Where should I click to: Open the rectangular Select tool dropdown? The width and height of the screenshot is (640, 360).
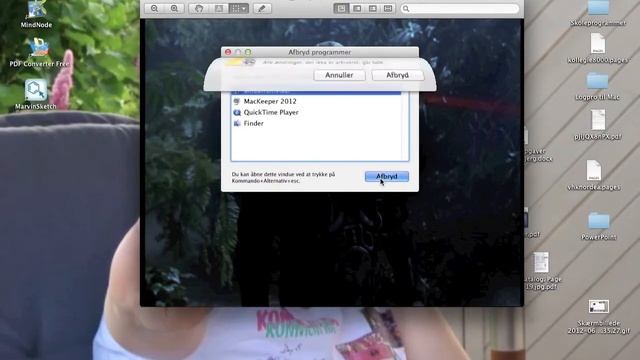(239, 8)
